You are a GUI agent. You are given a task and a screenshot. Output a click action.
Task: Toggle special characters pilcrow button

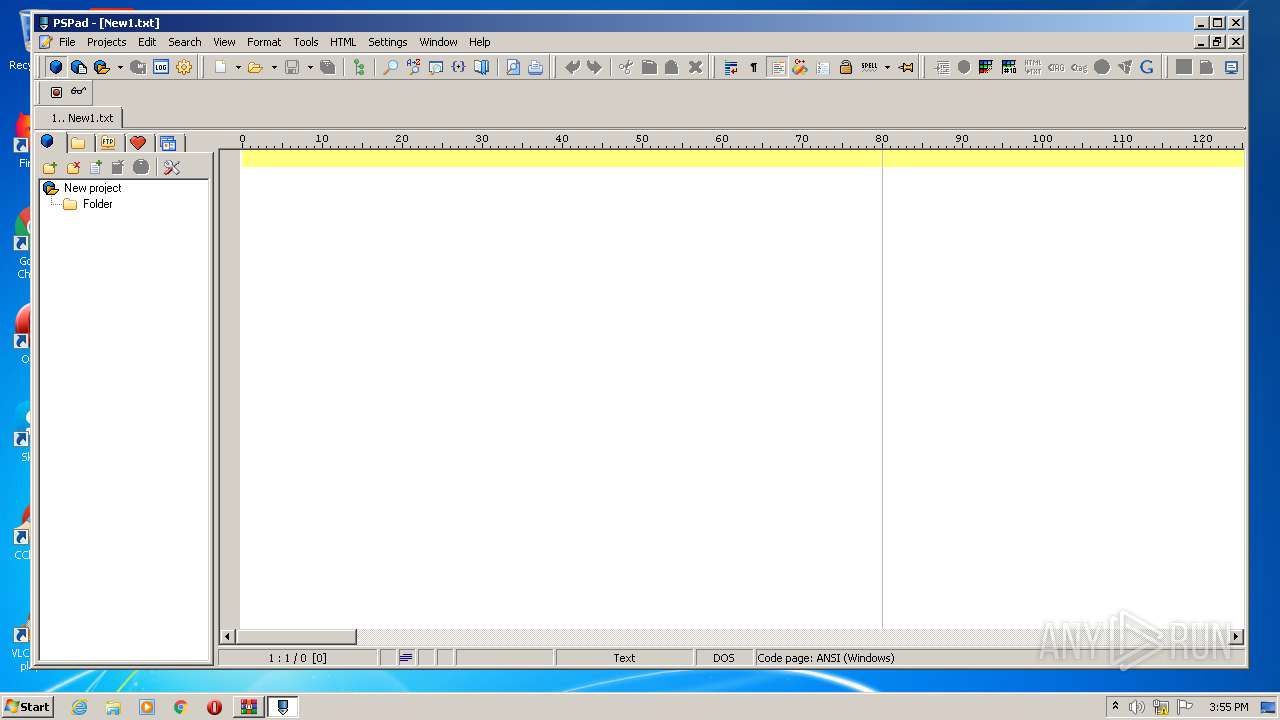click(x=754, y=67)
